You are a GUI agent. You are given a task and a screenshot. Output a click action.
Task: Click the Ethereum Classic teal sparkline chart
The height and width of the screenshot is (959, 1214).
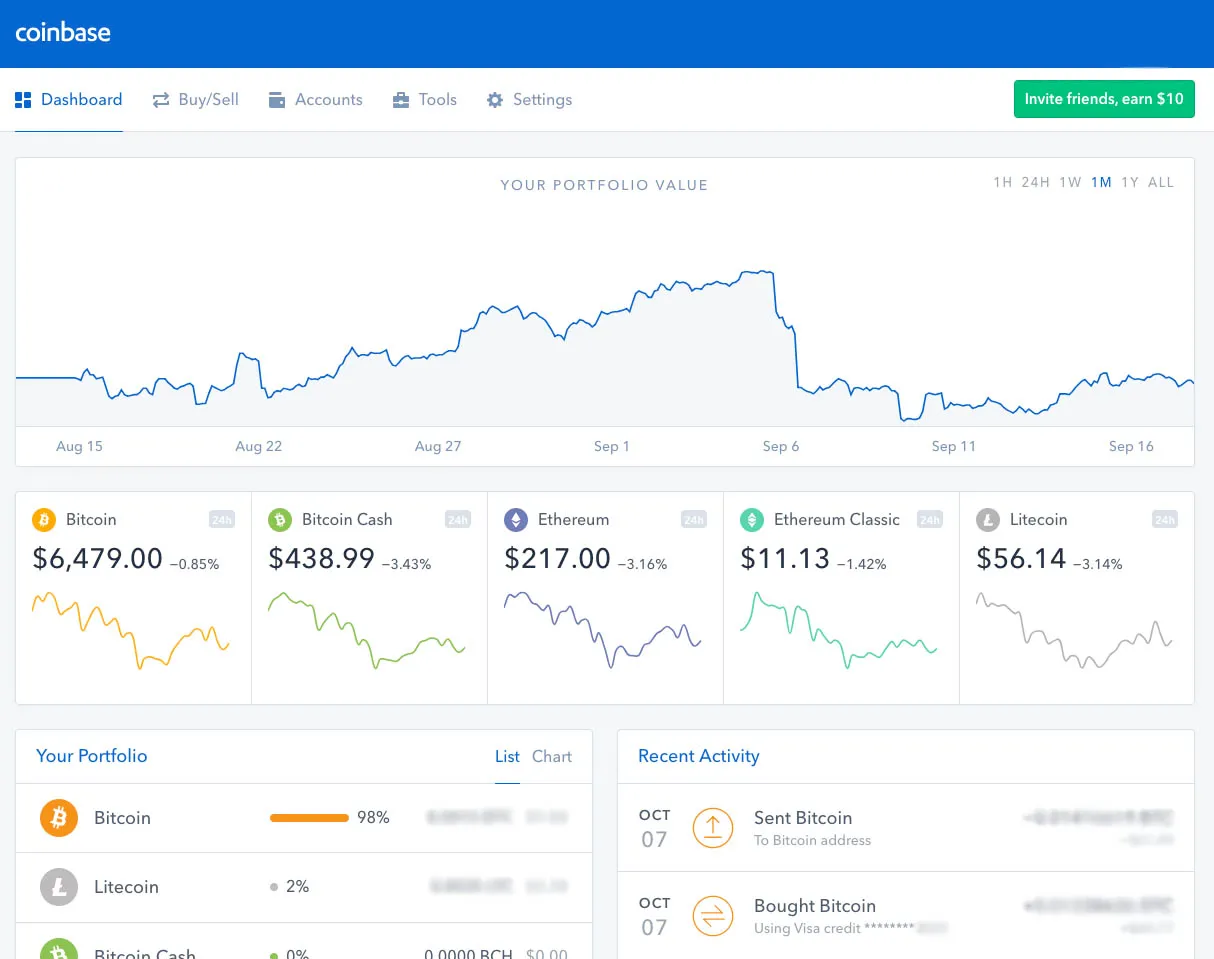coord(839,630)
